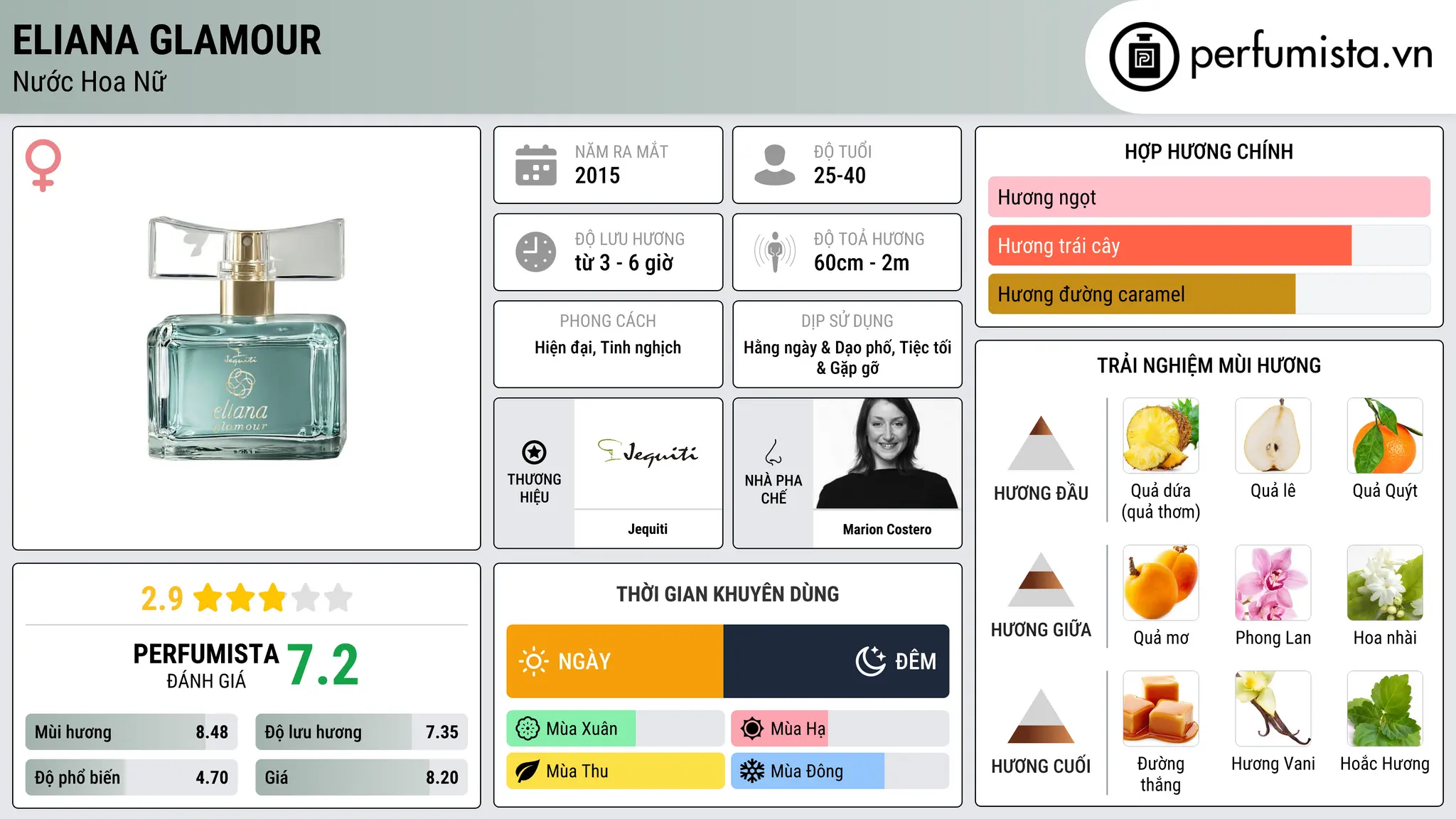Select the Quả lê pear image
Screen dimensions: 1456x819
click(1273, 436)
